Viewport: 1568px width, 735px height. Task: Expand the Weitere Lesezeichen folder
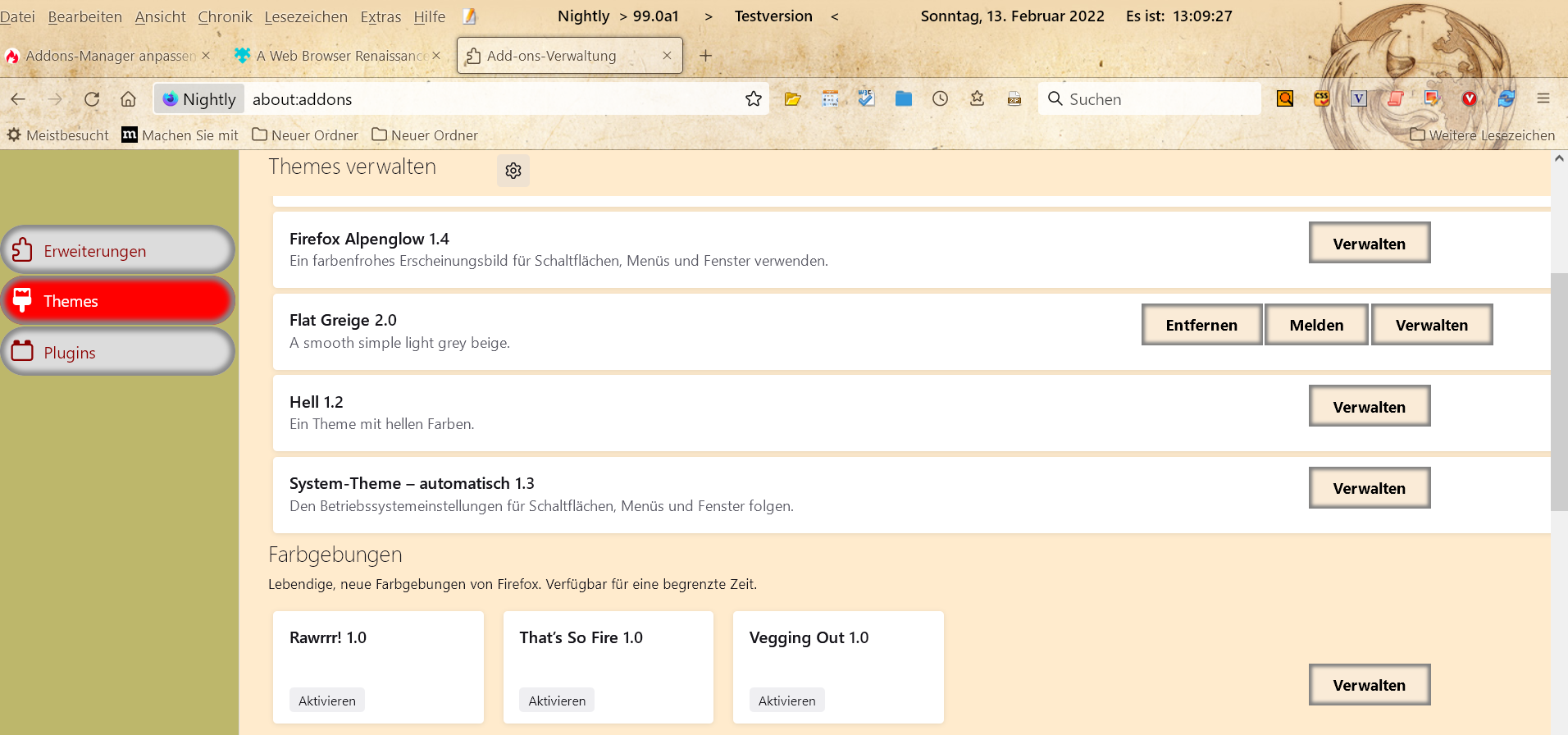pyautogui.click(x=1483, y=135)
